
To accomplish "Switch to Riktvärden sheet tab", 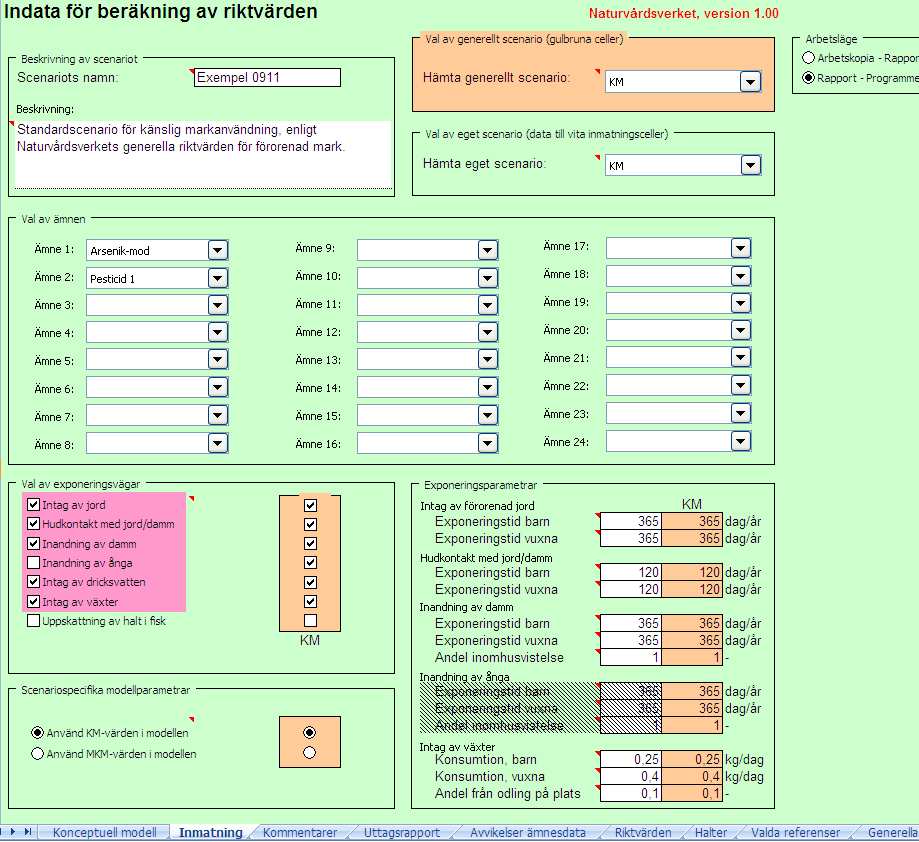I will pos(643,832).
